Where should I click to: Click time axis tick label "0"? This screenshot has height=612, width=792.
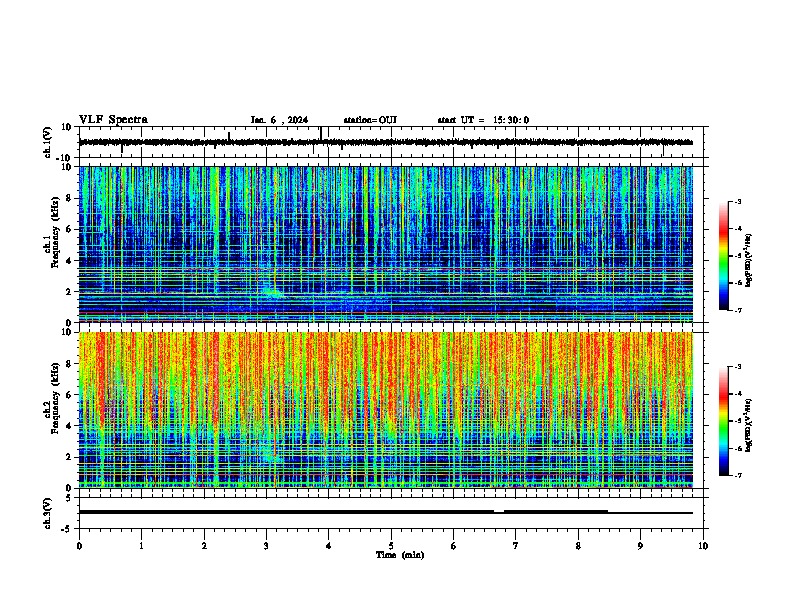(x=79, y=546)
